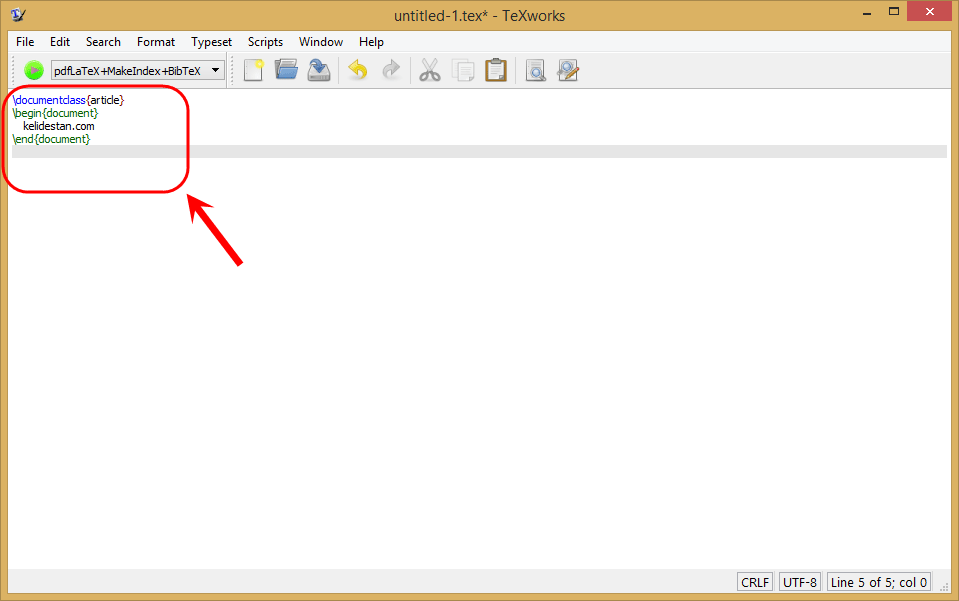959x601 pixels.
Task: Undo last edit with yellow arrow icon
Action: pyautogui.click(x=358, y=70)
